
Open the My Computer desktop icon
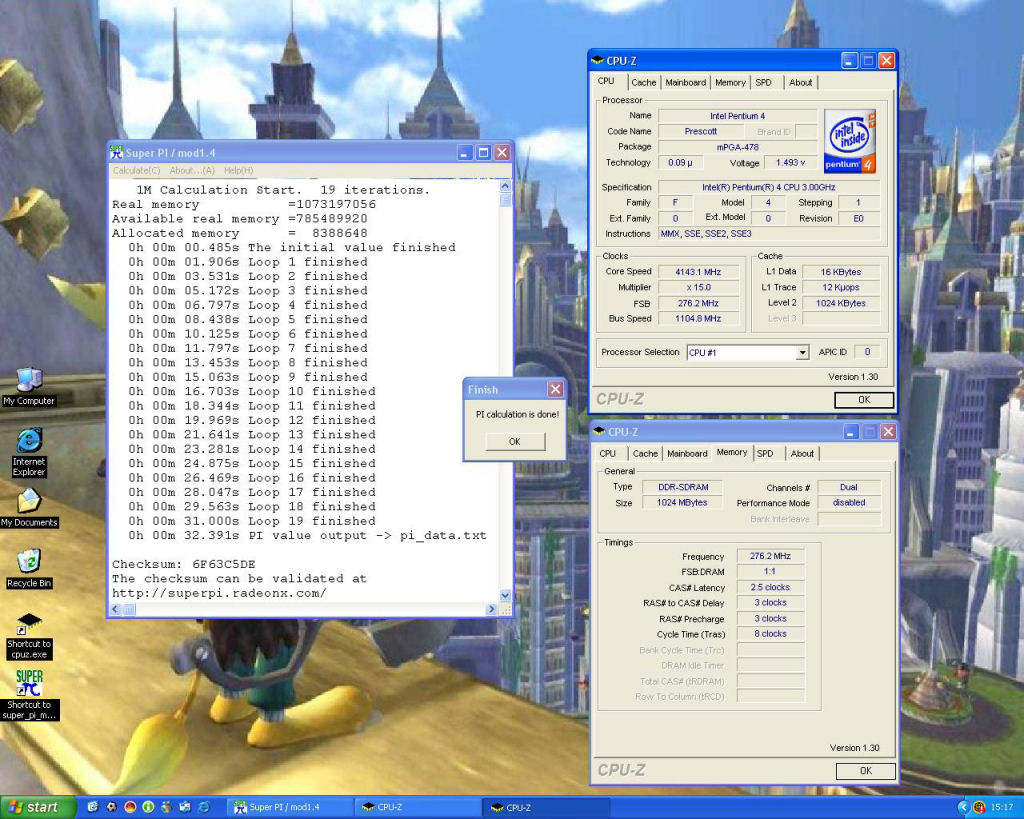[x=29, y=387]
